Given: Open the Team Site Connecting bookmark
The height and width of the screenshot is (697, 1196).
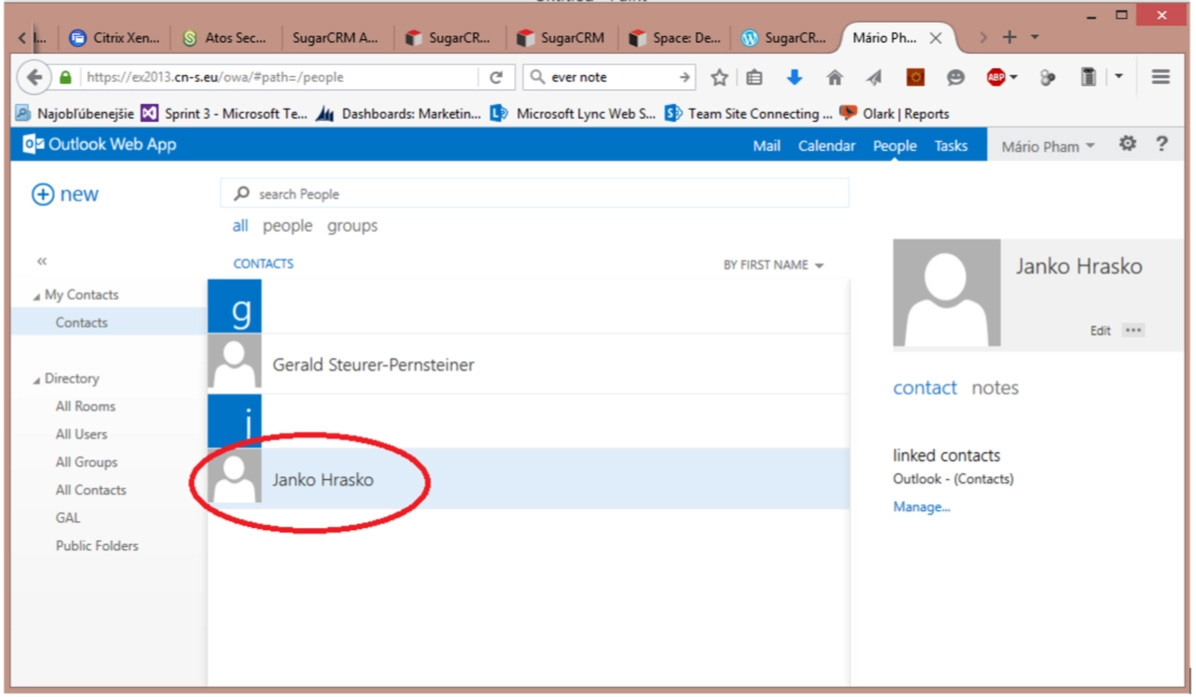Looking at the screenshot, I should (748, 114).
